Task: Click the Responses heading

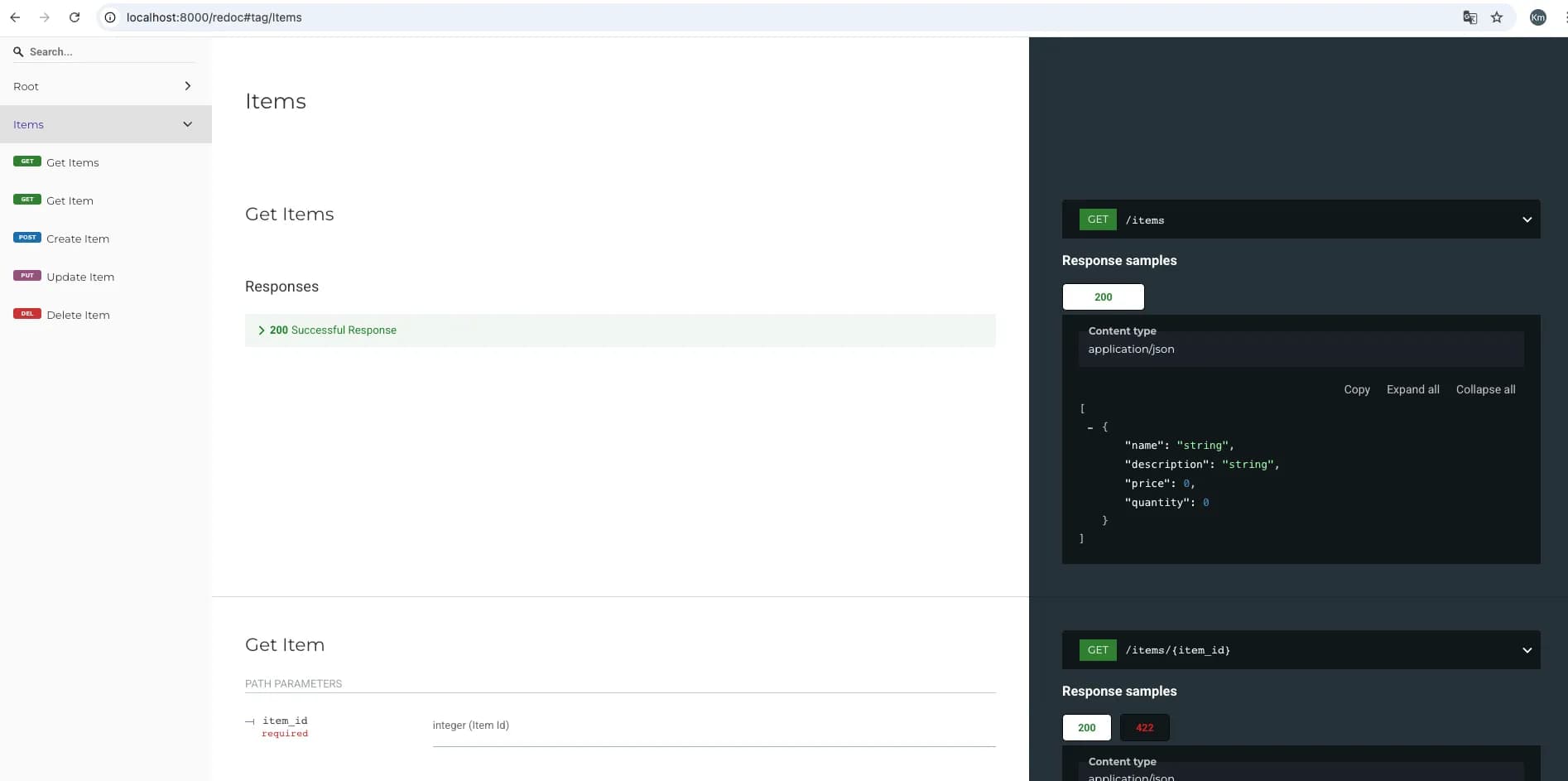Action: tap(281, 287)
